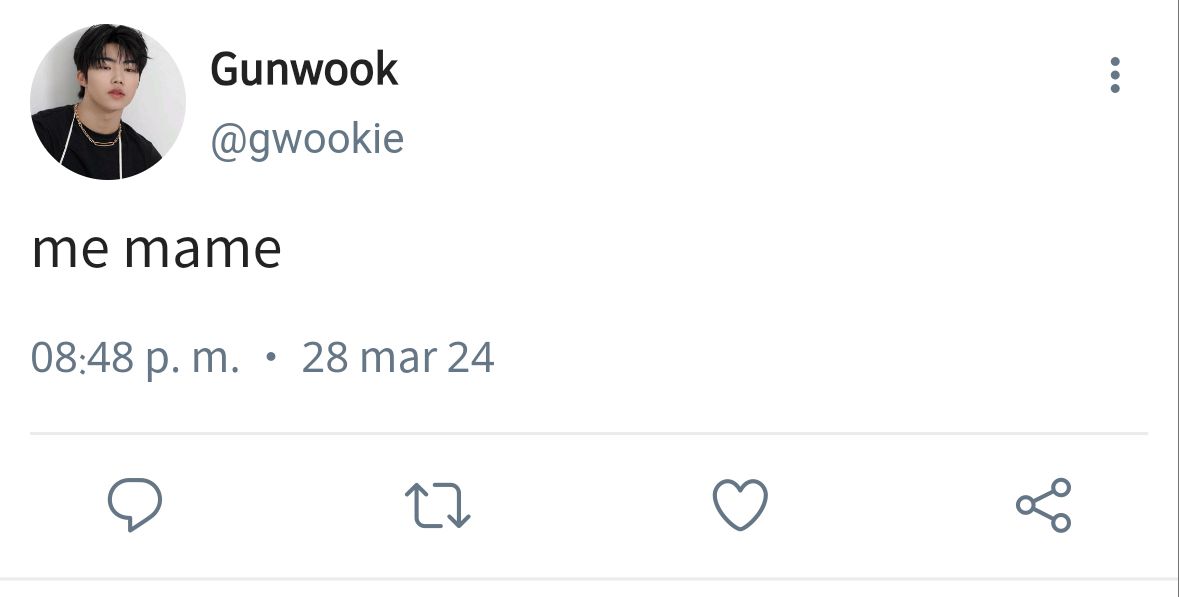Tap the heart outline under the tweet
Screen dimensions: 1179x597
click(740, 505)
